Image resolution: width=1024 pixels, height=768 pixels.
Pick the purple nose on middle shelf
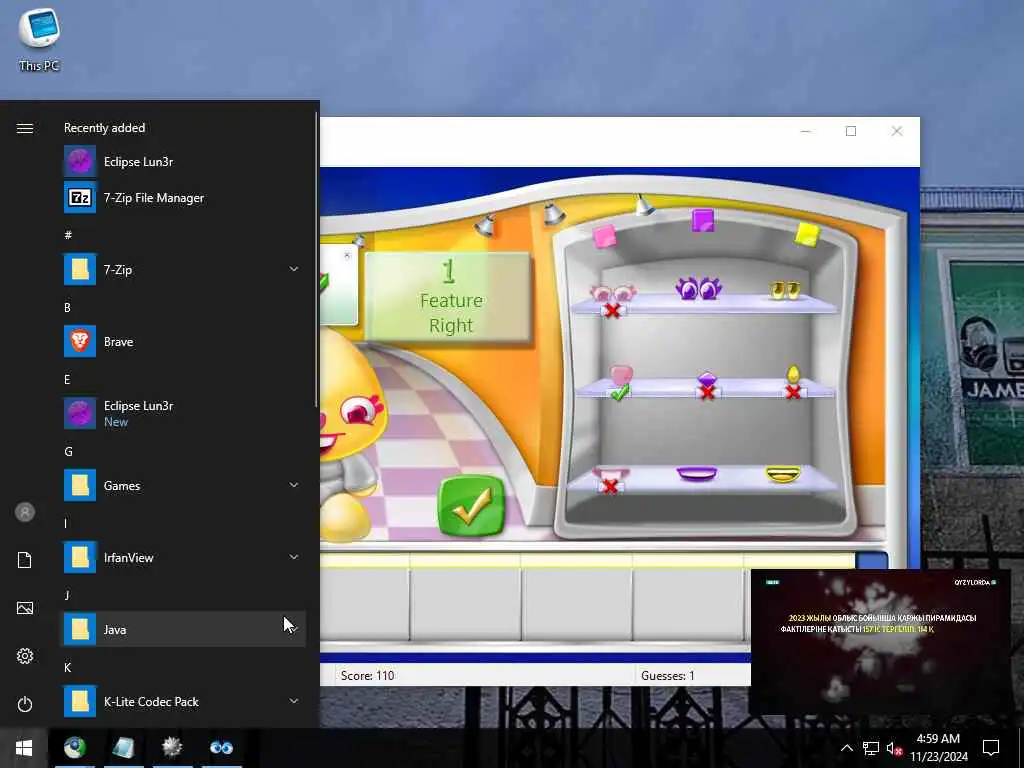click(707, 379)
